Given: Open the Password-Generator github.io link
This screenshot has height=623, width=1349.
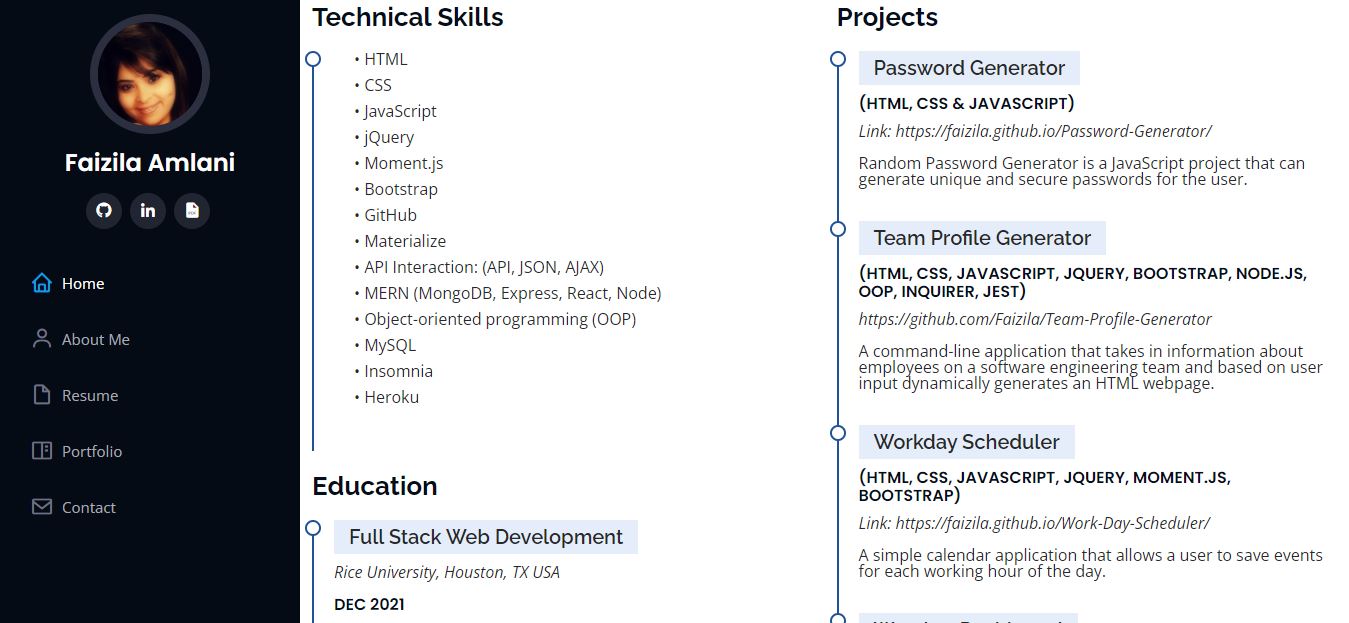Looking at the screenshot, I should point(1054,131).
